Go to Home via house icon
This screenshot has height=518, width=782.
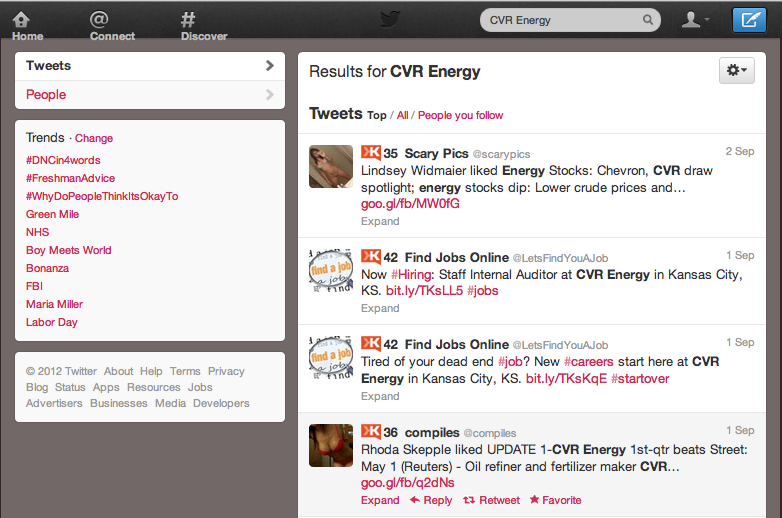tap(21, 19)
